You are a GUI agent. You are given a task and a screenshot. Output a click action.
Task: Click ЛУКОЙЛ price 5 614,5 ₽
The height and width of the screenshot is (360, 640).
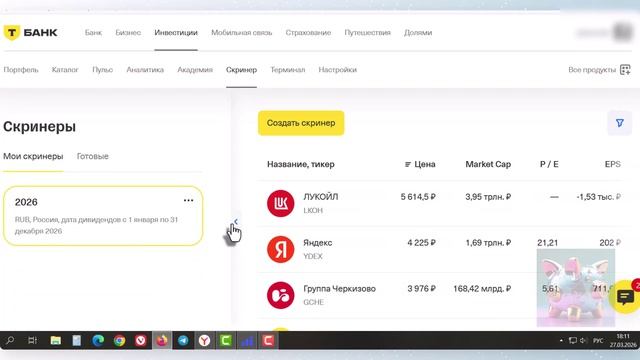(418, 197)
